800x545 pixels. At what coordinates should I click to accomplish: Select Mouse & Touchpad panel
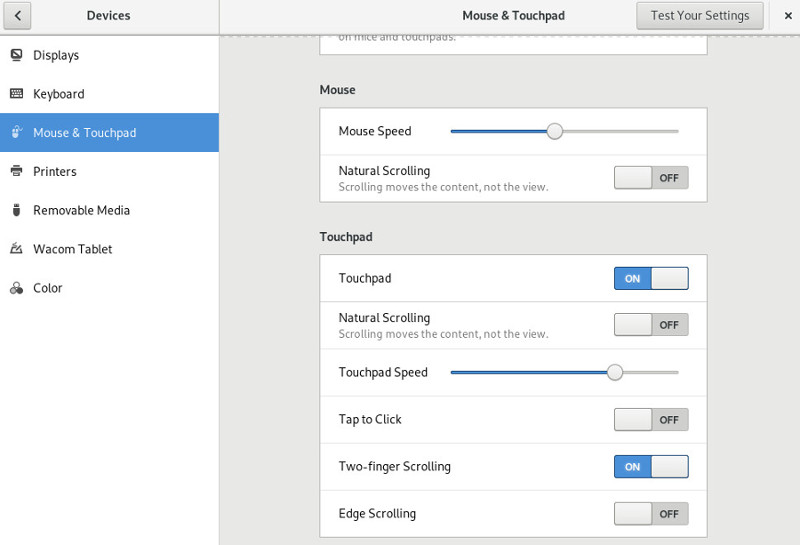(109, 133)
